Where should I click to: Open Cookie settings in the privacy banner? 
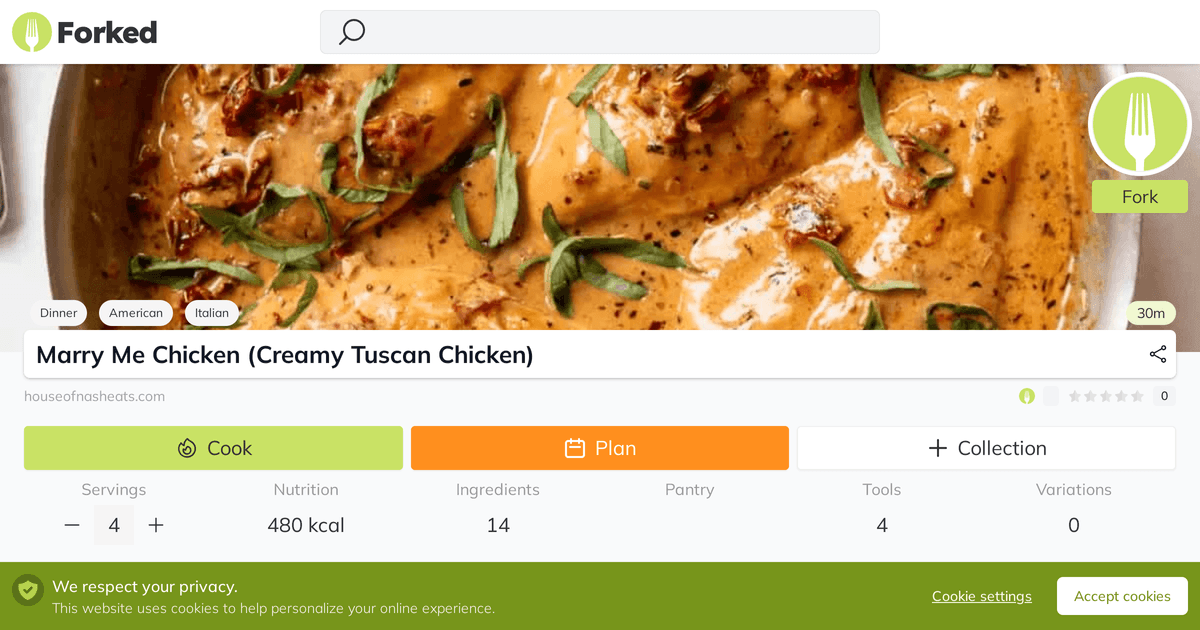click(981, 596)
